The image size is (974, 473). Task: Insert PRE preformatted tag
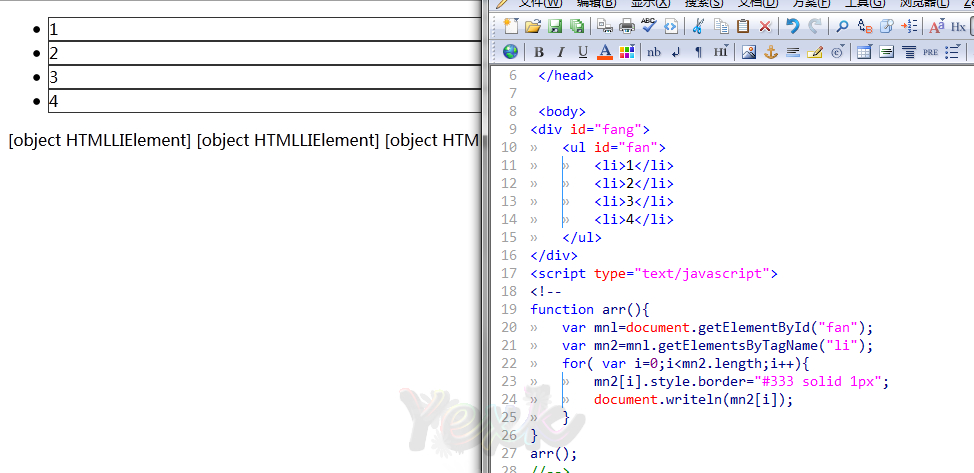[930, 52]
